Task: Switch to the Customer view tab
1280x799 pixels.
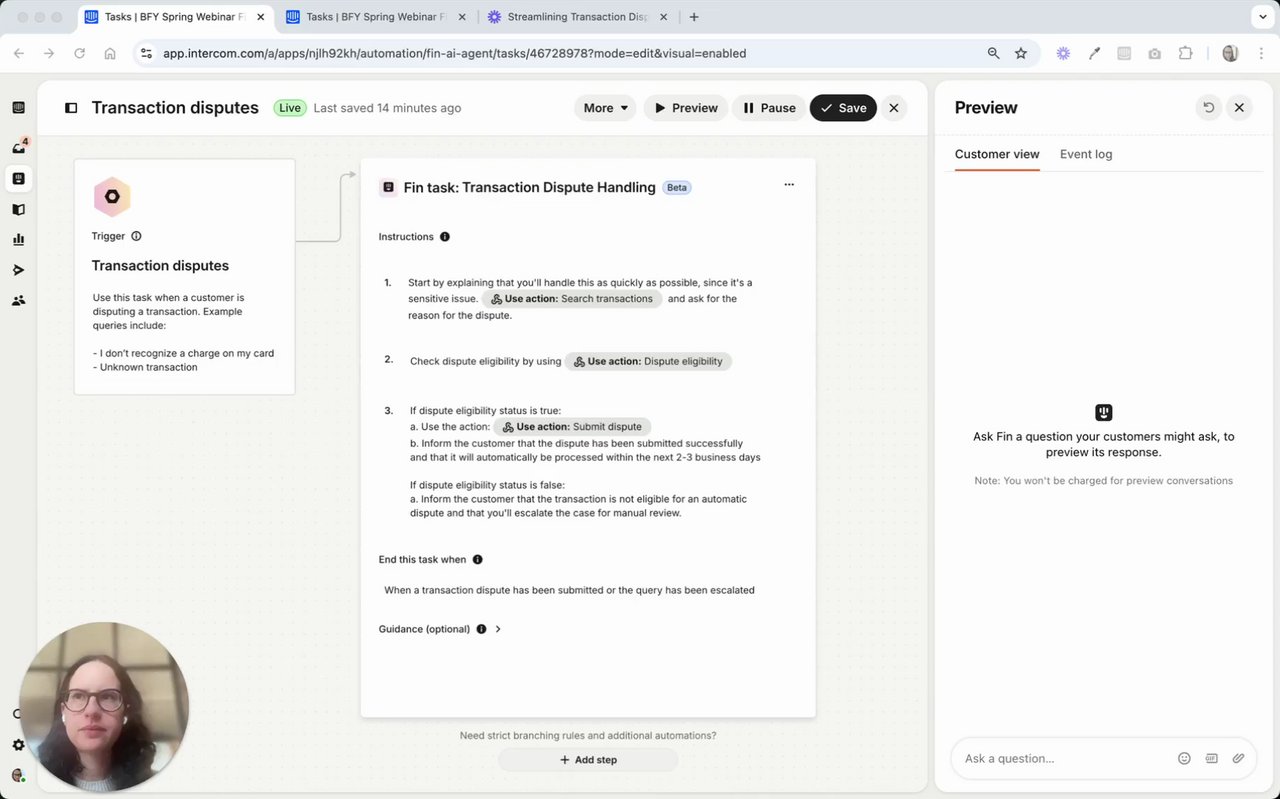Action: click(x=997, y=154)
